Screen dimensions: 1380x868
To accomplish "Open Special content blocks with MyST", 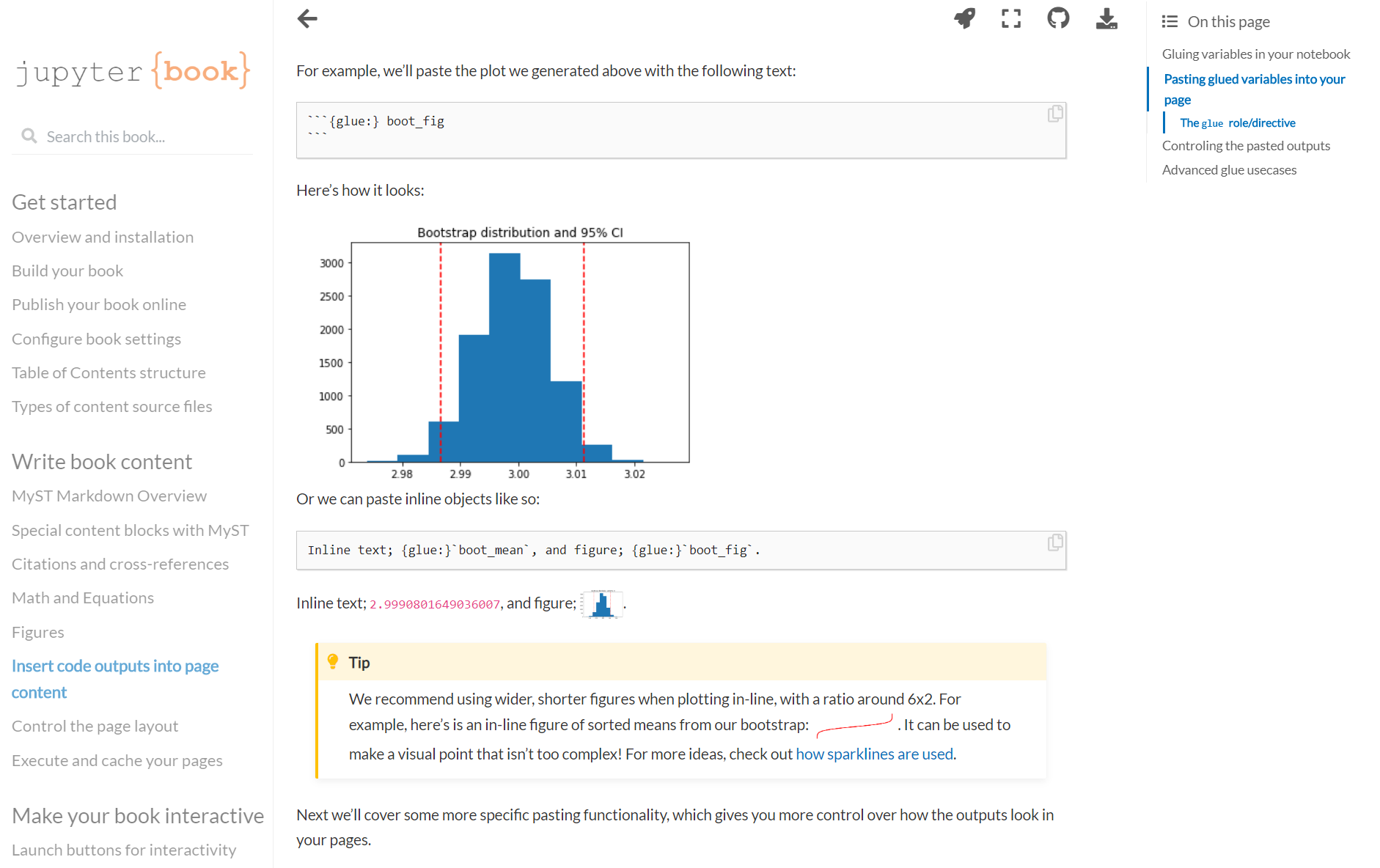I will [131, 530].
